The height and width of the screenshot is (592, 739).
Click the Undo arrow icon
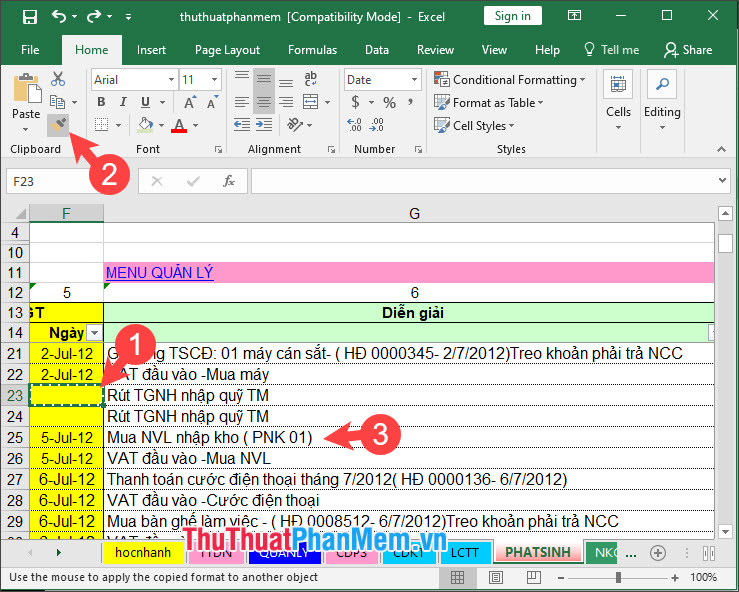point(59,16)
